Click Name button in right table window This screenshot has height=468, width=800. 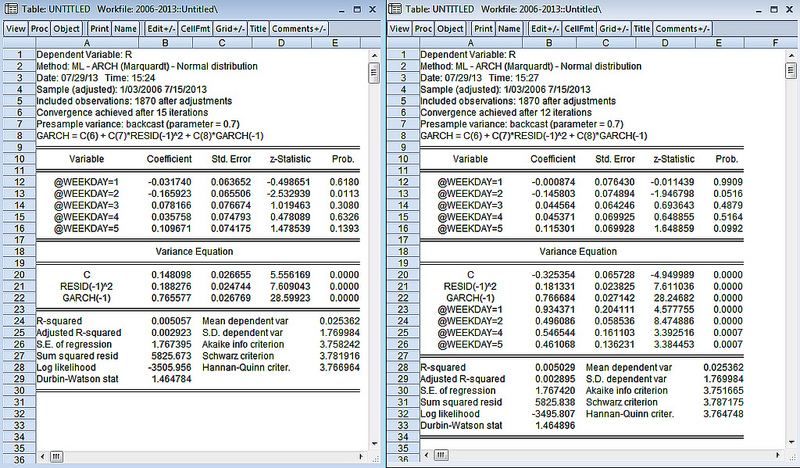[509, 29]
